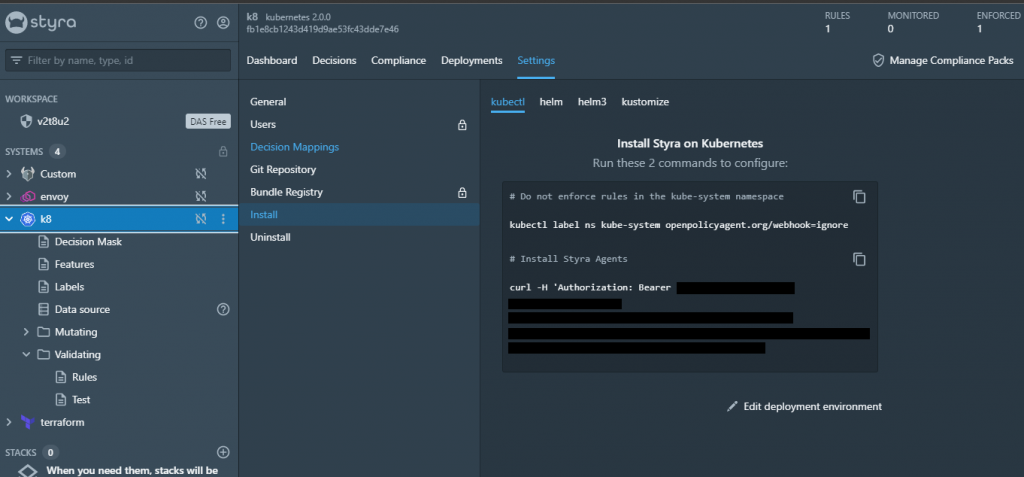1024x477 pixels.
Task: Open the k8 system three-dot menu
Action: coord(223,220)
